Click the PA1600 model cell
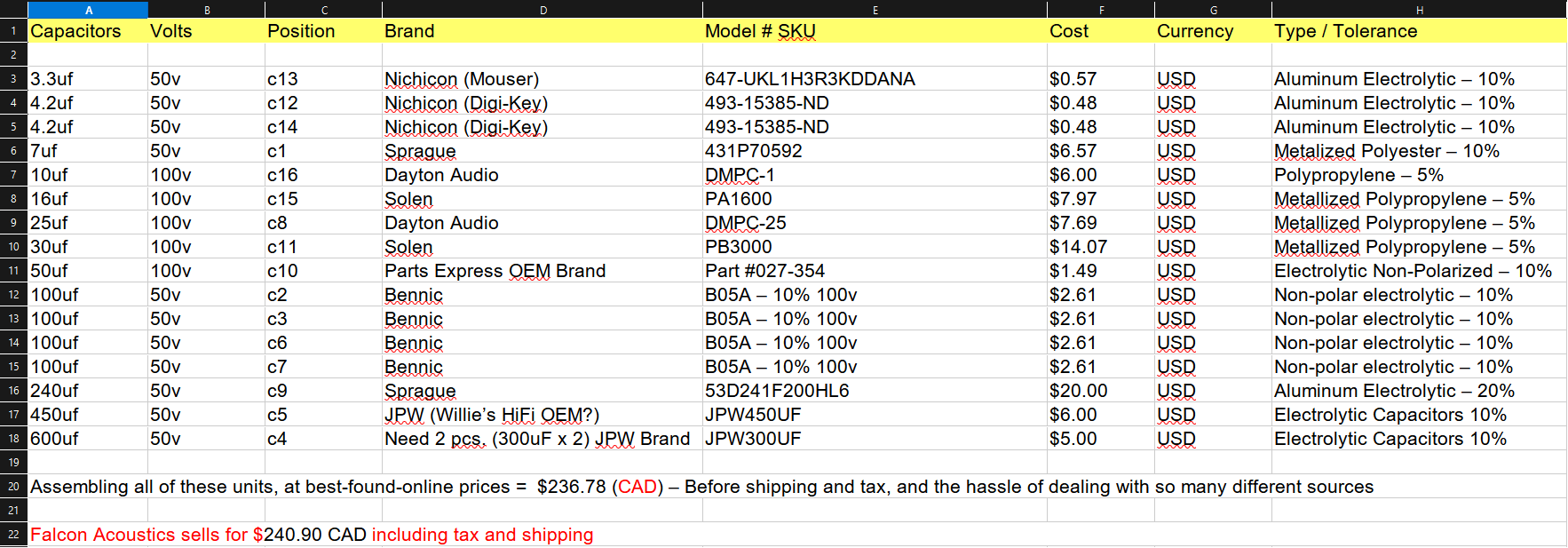 [875, 199]
